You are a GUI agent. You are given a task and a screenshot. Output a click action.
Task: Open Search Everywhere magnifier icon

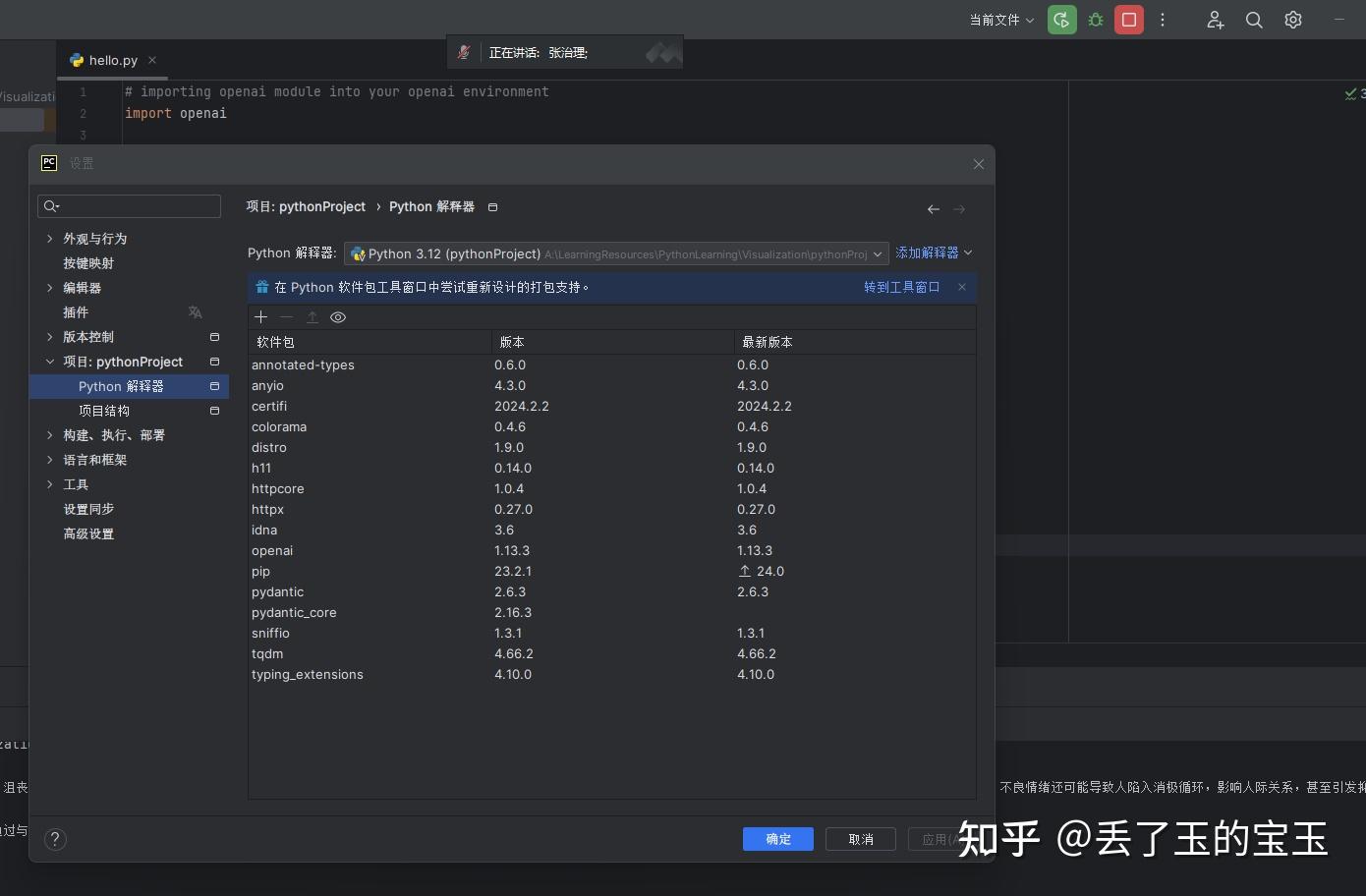[1254, 20]
